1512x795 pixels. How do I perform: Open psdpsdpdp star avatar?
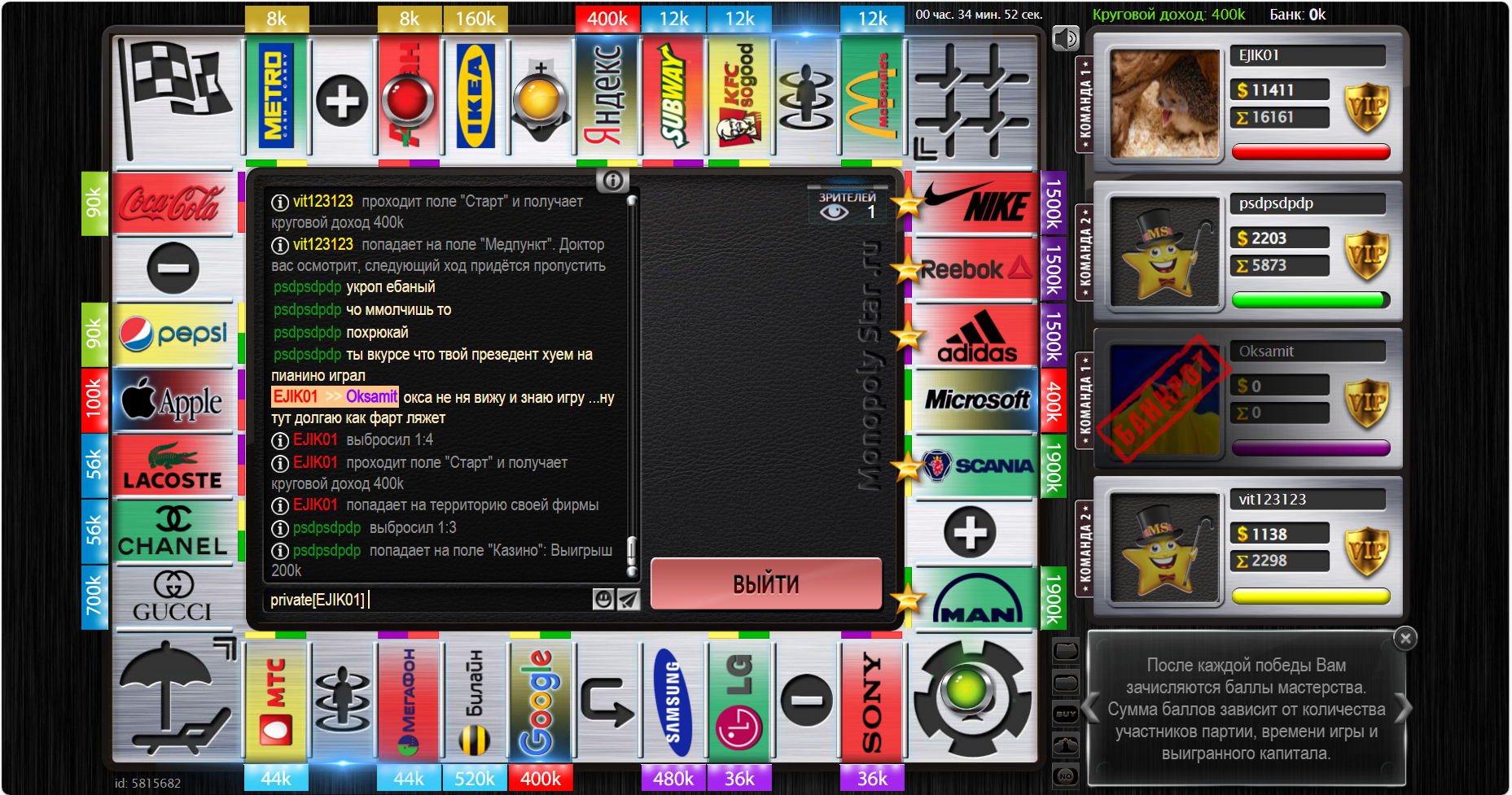point(1165,251)
